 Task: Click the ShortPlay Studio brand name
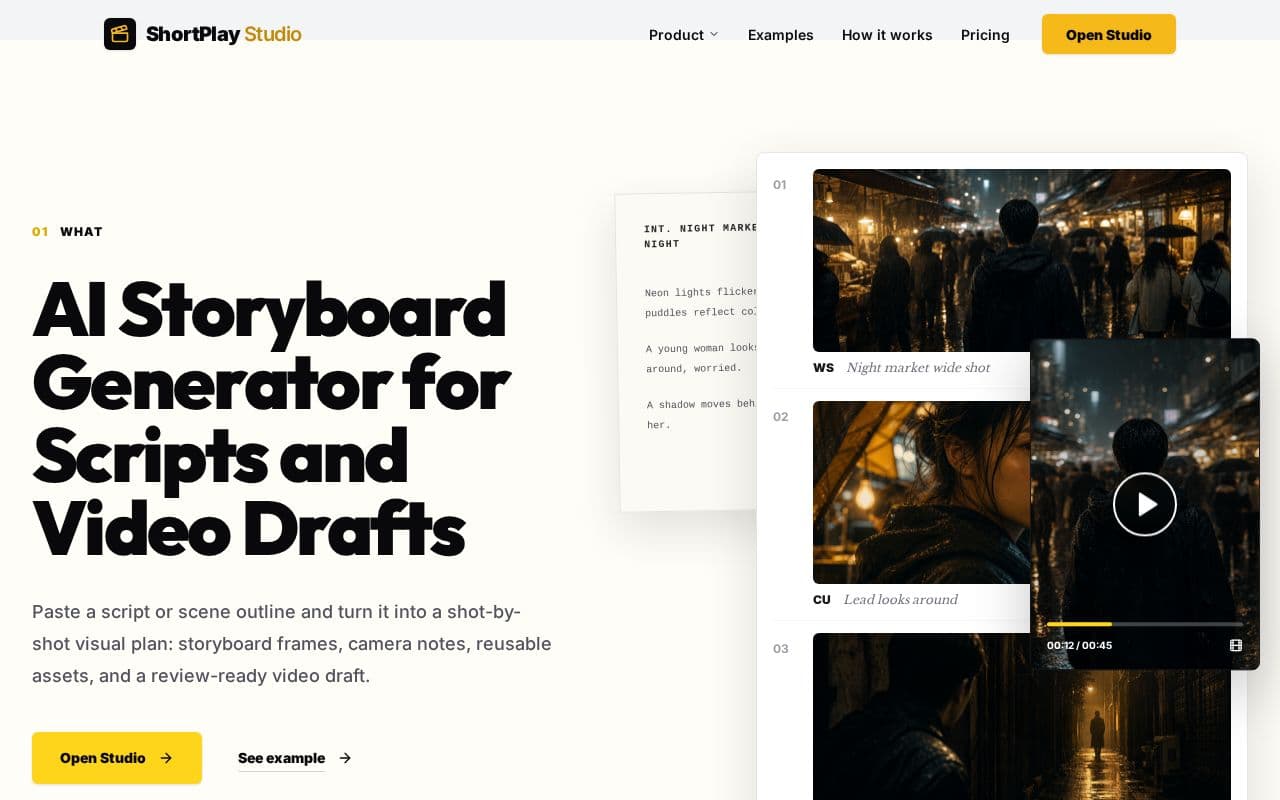click(x=223, y=34)
